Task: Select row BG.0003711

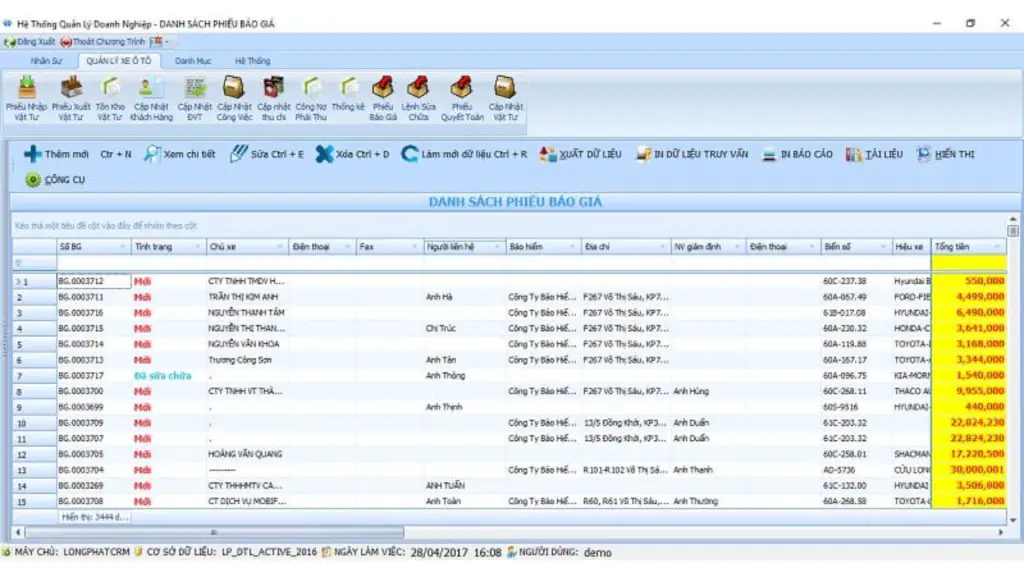Action: tap(509, 297)
